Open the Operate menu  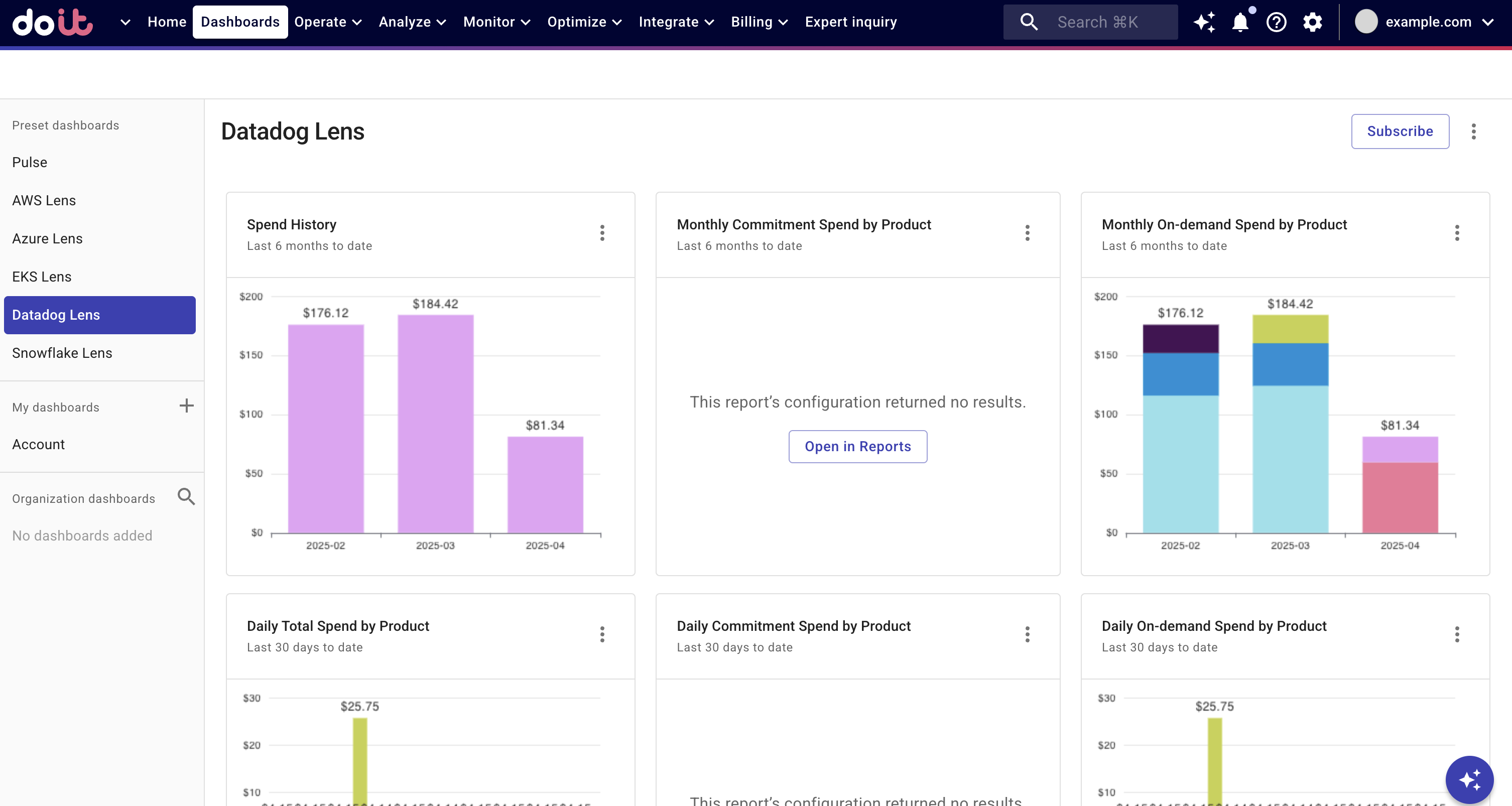tap(327, 22)
